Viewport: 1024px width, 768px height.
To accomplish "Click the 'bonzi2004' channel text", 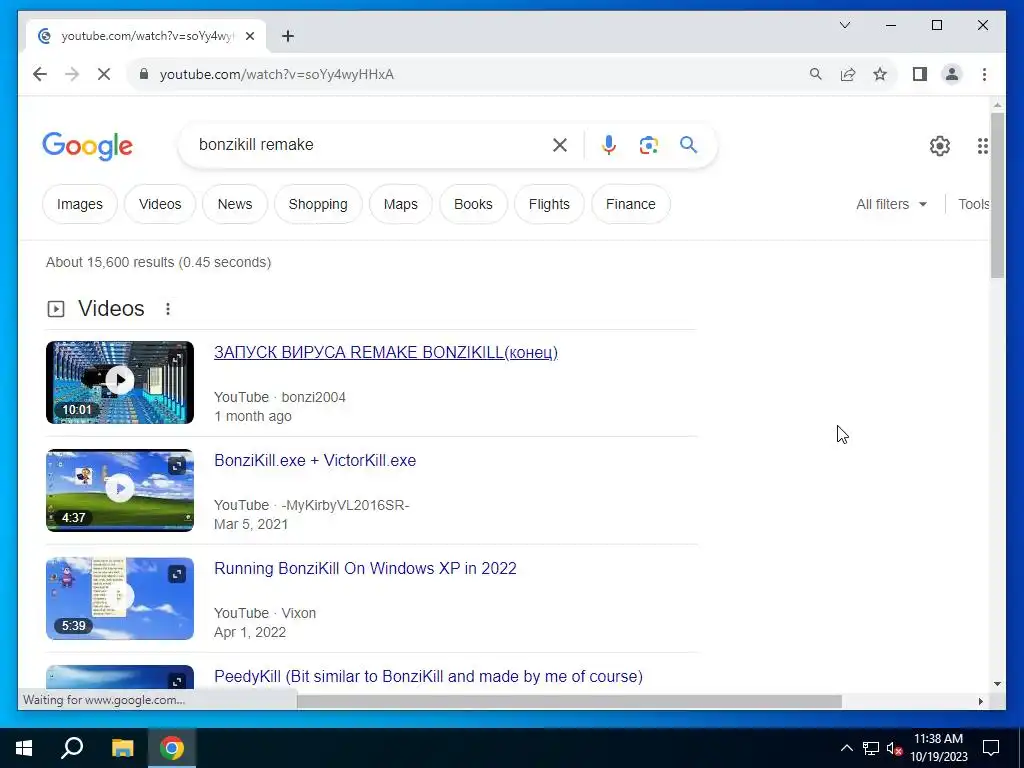I will (313, 397).
